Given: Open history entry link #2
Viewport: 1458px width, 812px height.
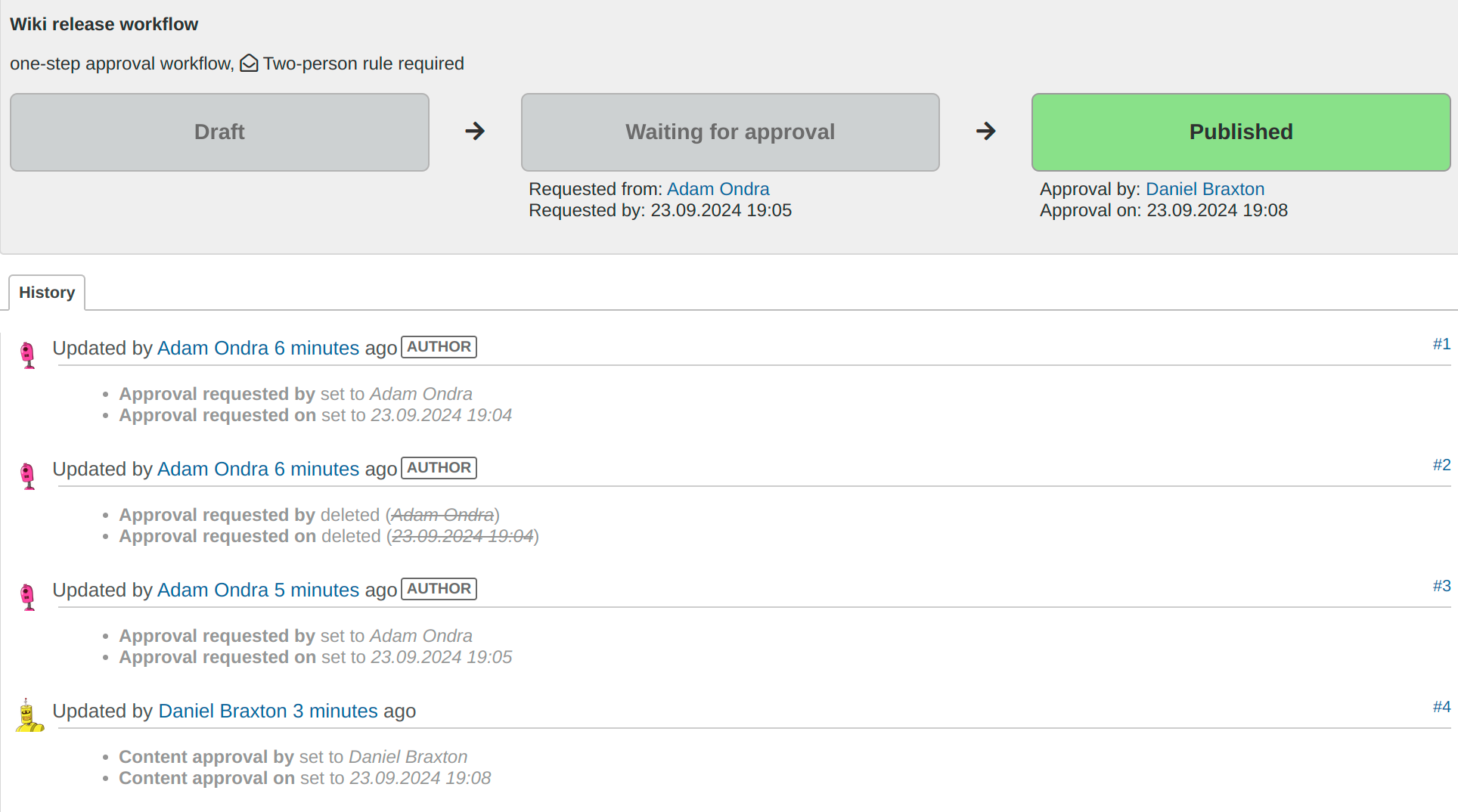Looking at the screenshot, I should pos(1441,465).
